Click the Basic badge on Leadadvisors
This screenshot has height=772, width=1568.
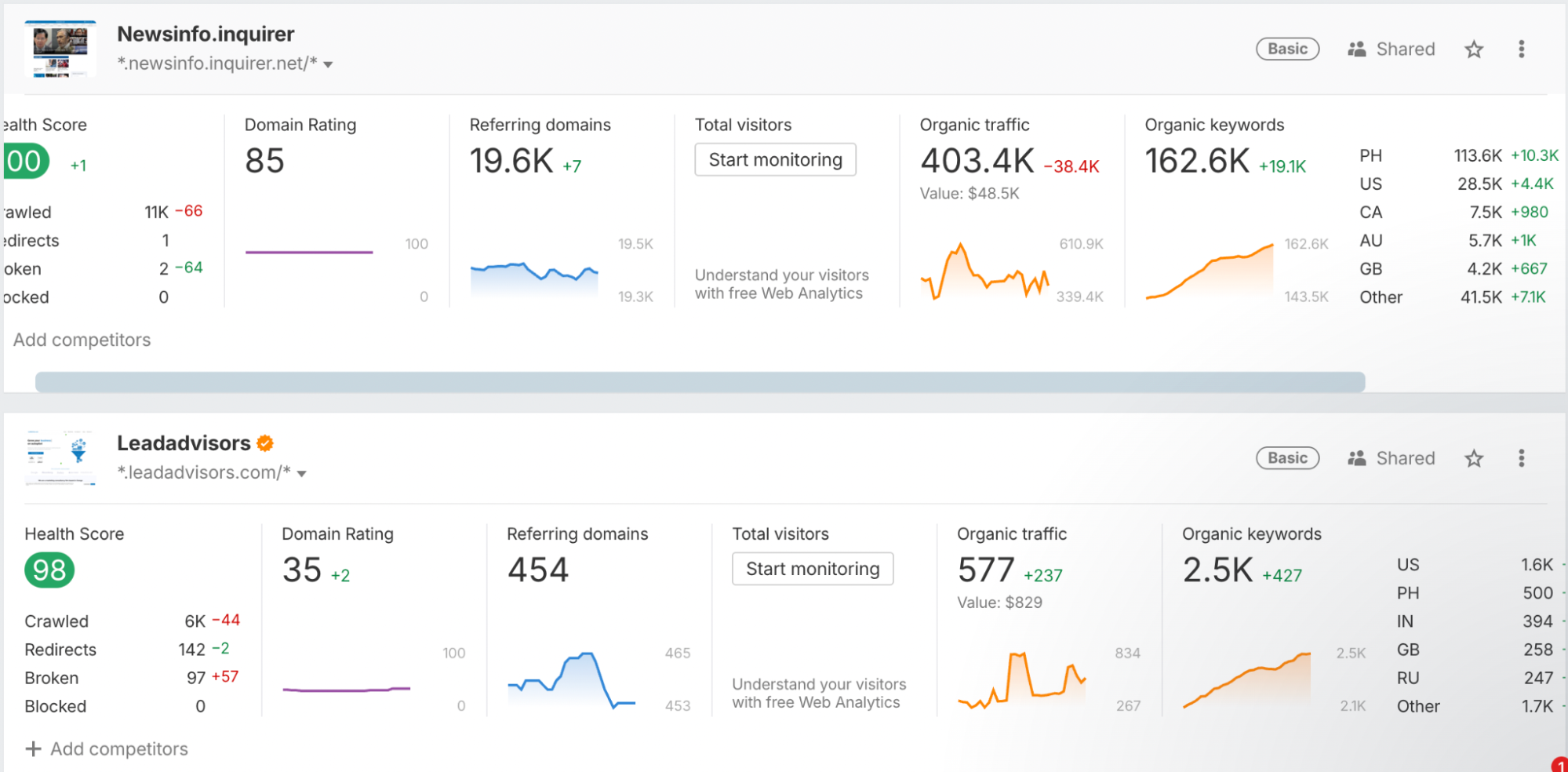[x=1287, y=458]
